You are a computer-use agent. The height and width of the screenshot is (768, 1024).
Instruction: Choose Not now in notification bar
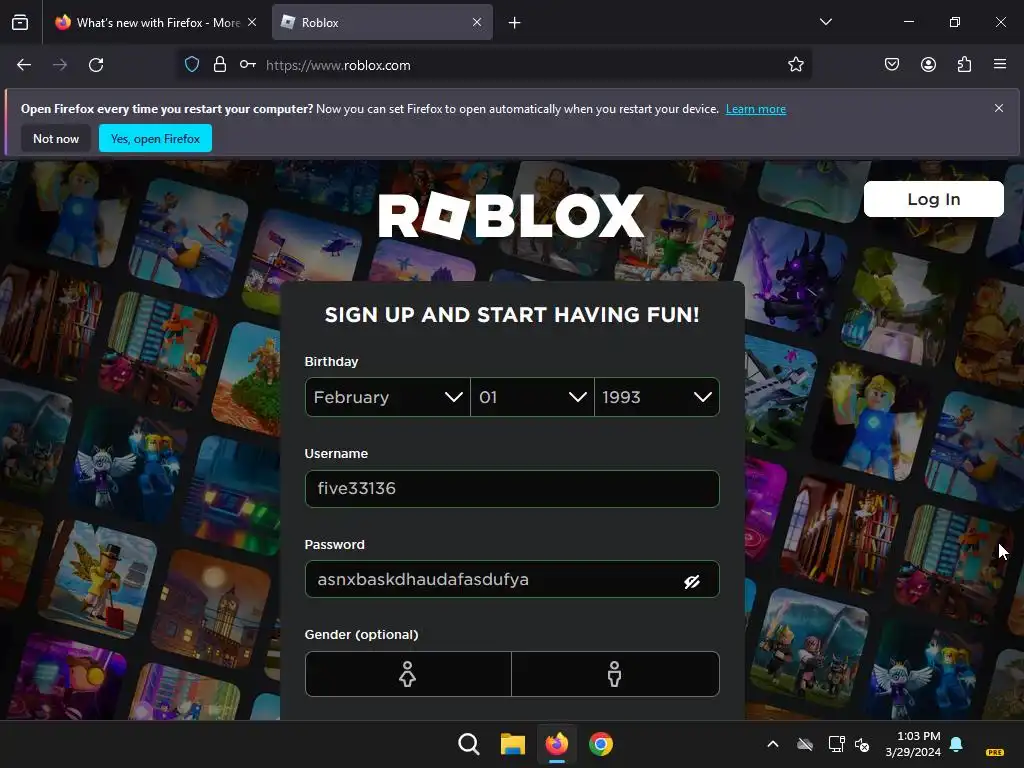click(x=56, y=138)
